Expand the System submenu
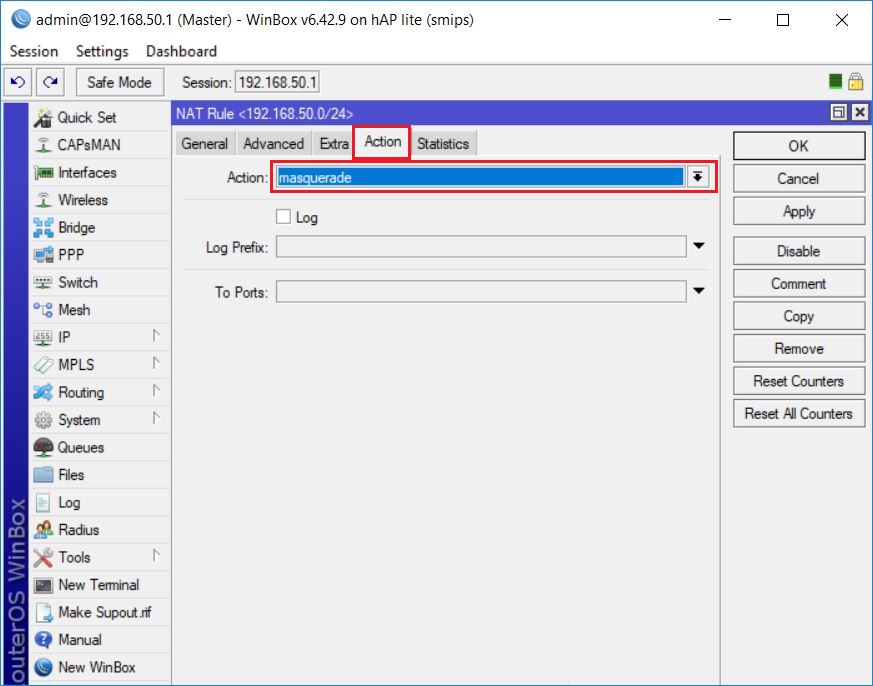This screenshot has width=873, height=686. [156, 418]
